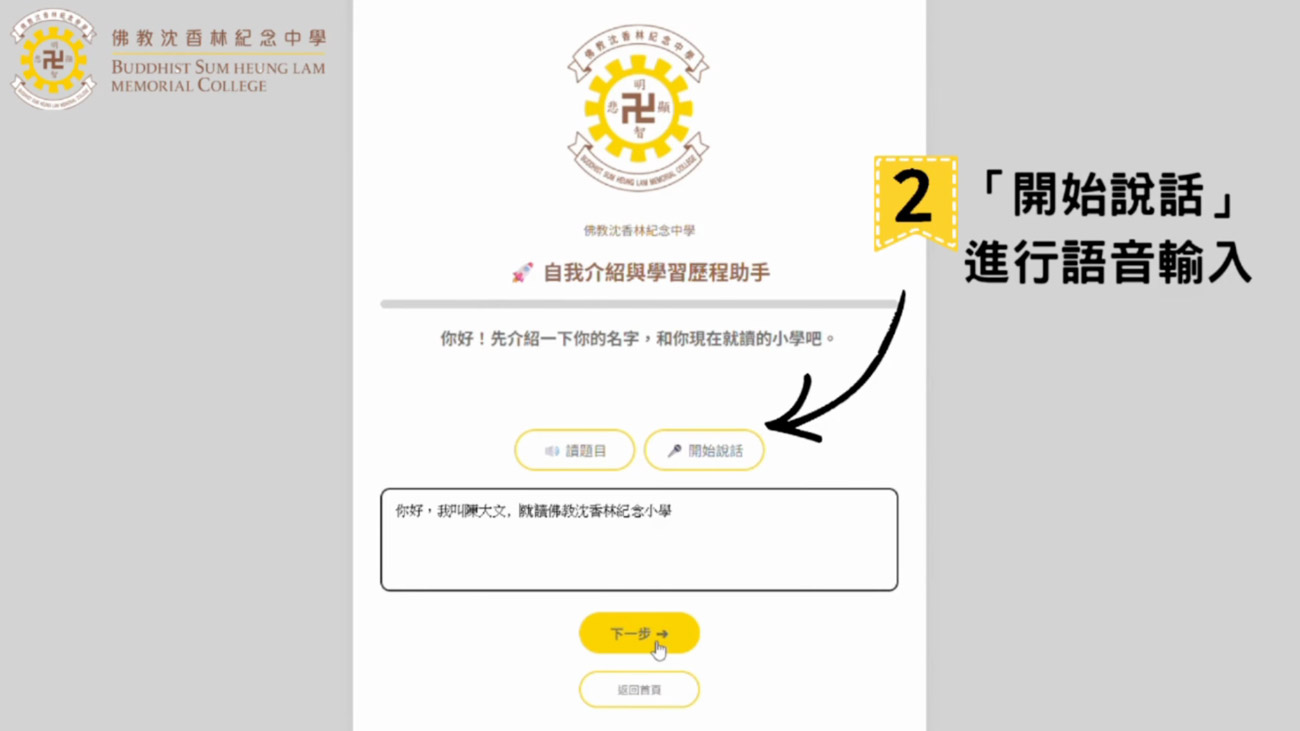The height and width of the screenshot is (731, 1300).
Task: Go to the next step via 下一步
Action: coord(639,634)
